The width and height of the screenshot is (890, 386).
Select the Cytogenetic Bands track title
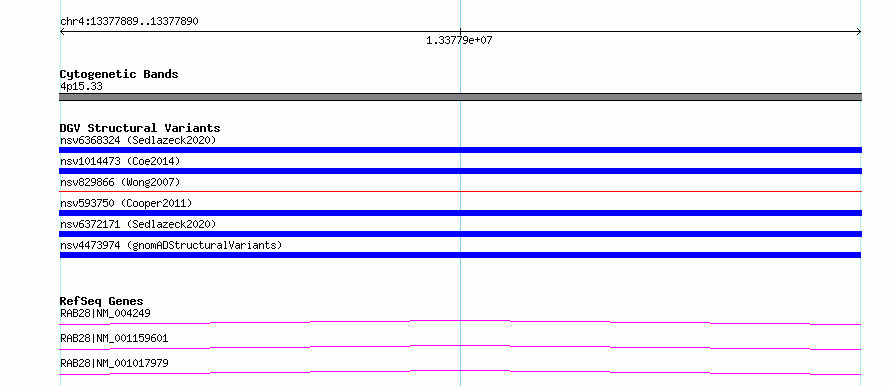pyautogui.click(x=119, y=74)
